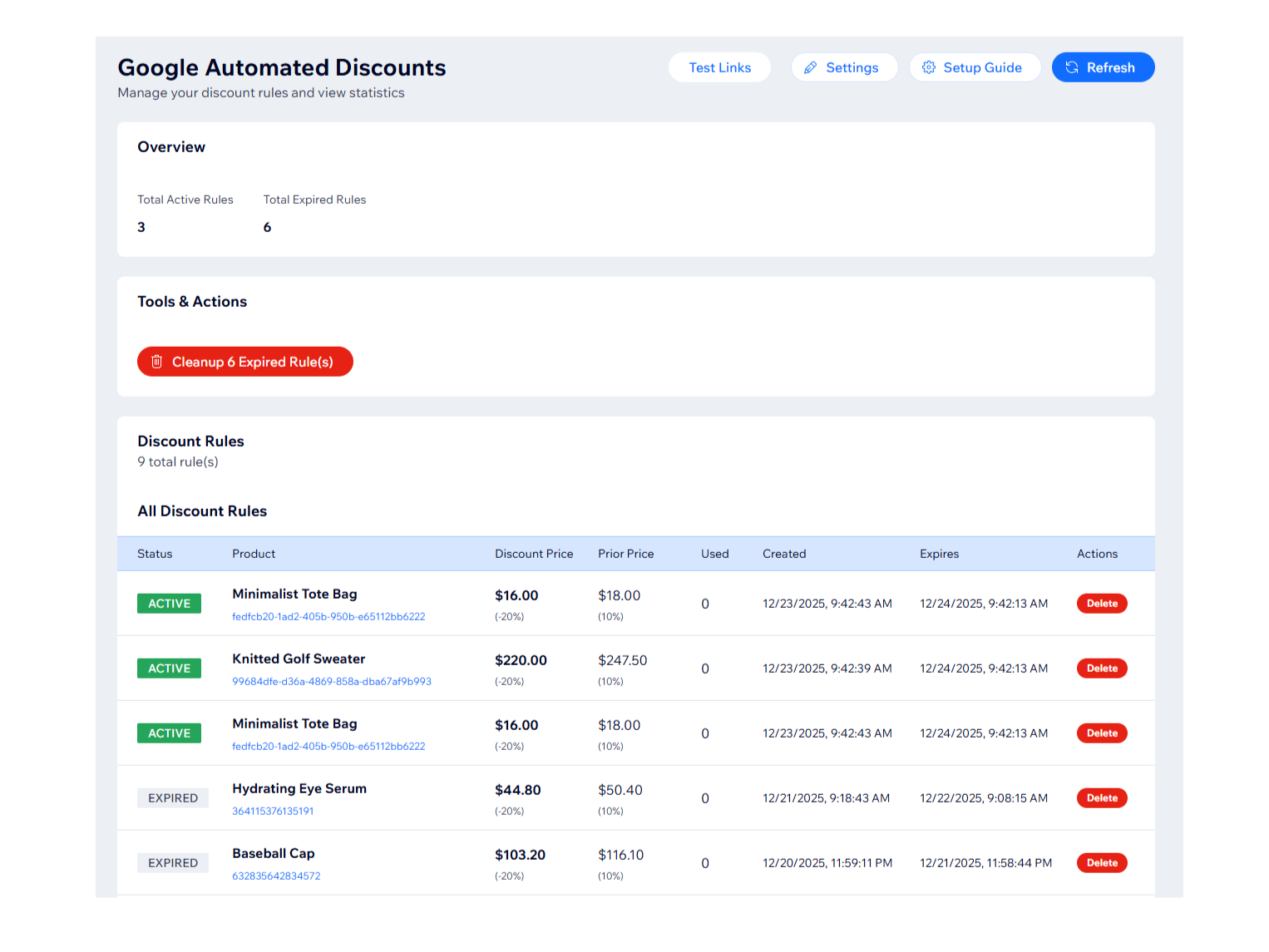Screen dimensions: 1269x952
Task: Open Hydrating Eye Serum product ID link
Action: click(x=273, y=811)
